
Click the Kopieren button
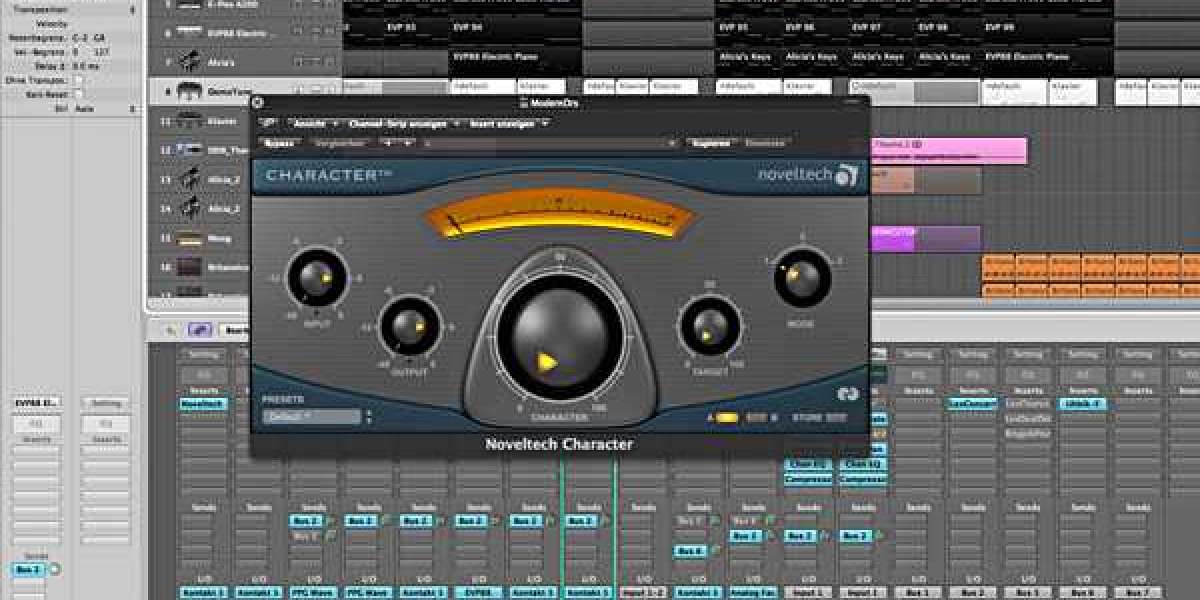[x=710, y=143]
